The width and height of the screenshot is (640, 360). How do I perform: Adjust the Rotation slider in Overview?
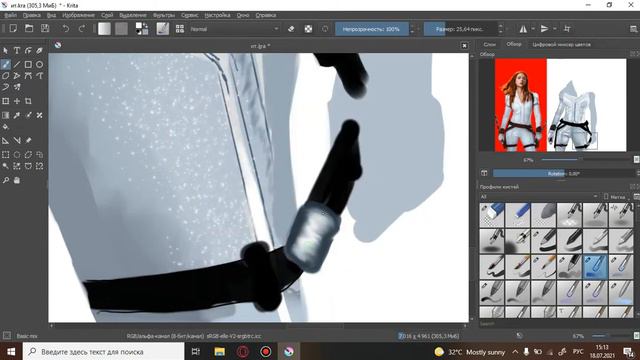click(563, 173)
